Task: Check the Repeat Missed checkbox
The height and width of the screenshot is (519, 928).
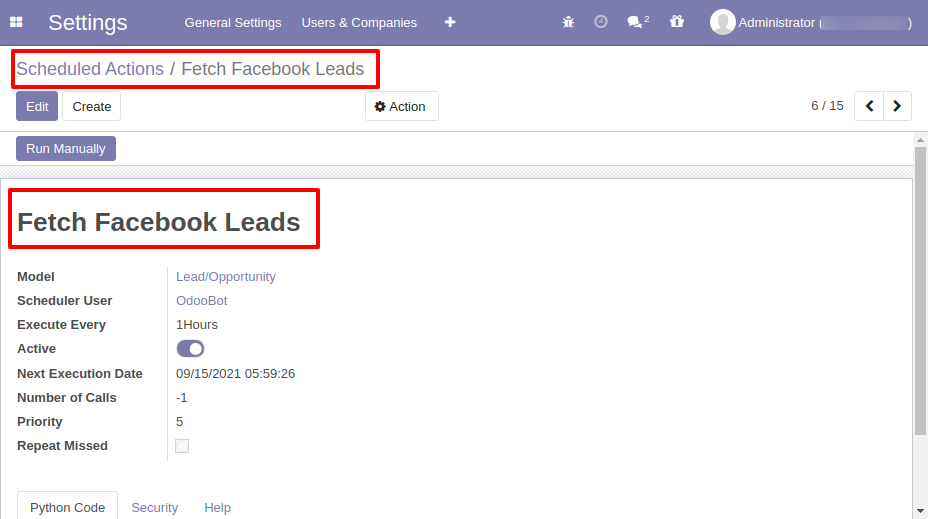Action: 182,446
